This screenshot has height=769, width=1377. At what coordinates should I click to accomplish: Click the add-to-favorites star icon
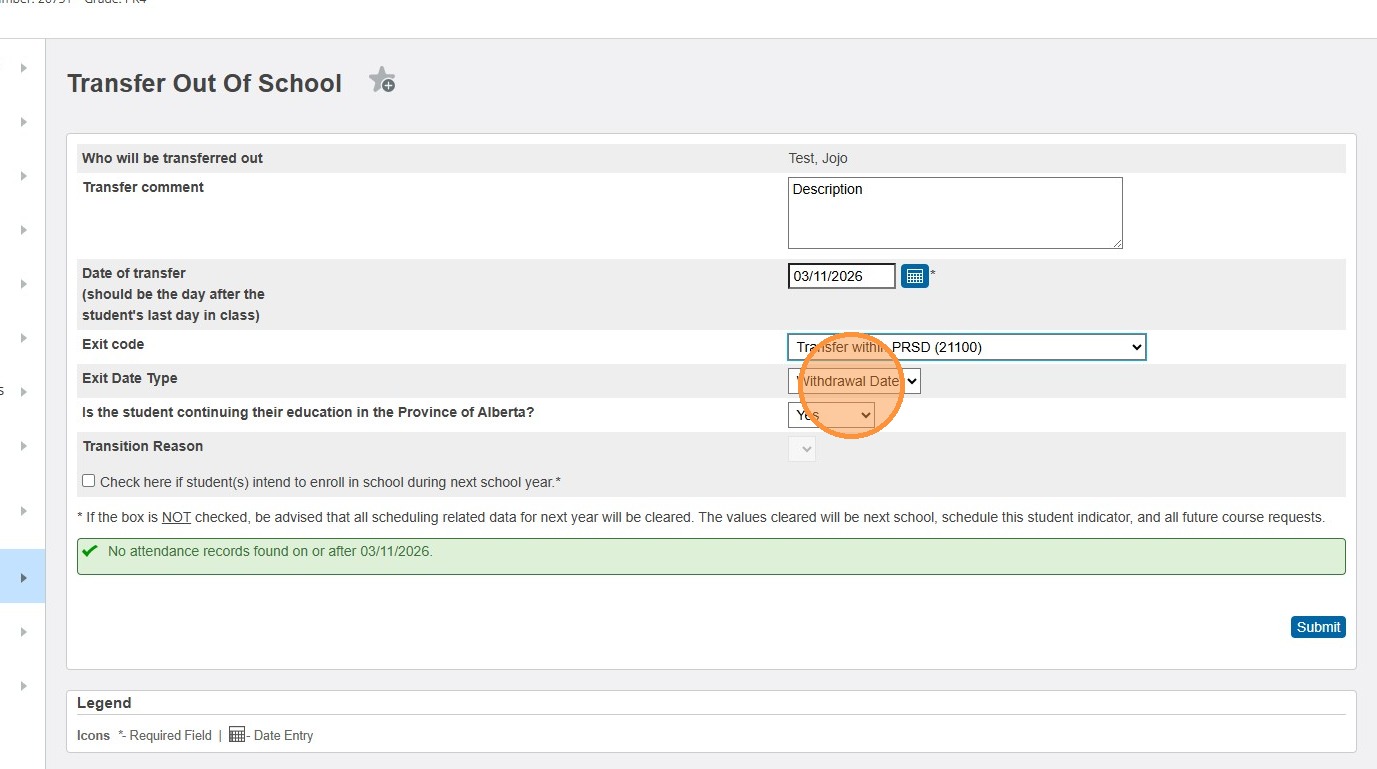pos(381,81)
